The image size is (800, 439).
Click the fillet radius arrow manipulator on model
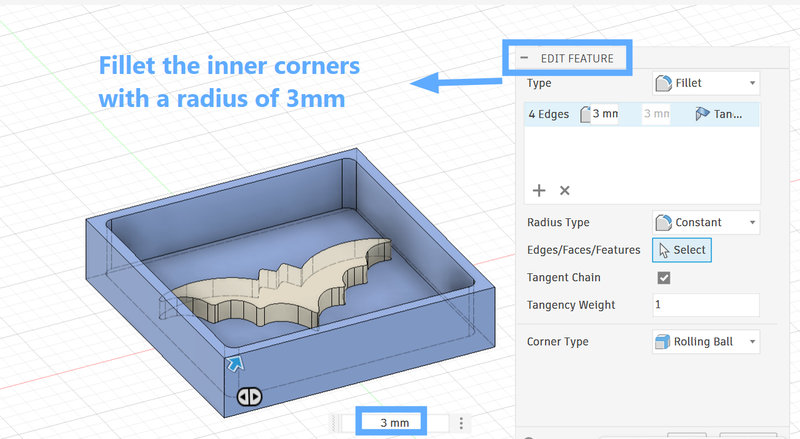point(235,363)
